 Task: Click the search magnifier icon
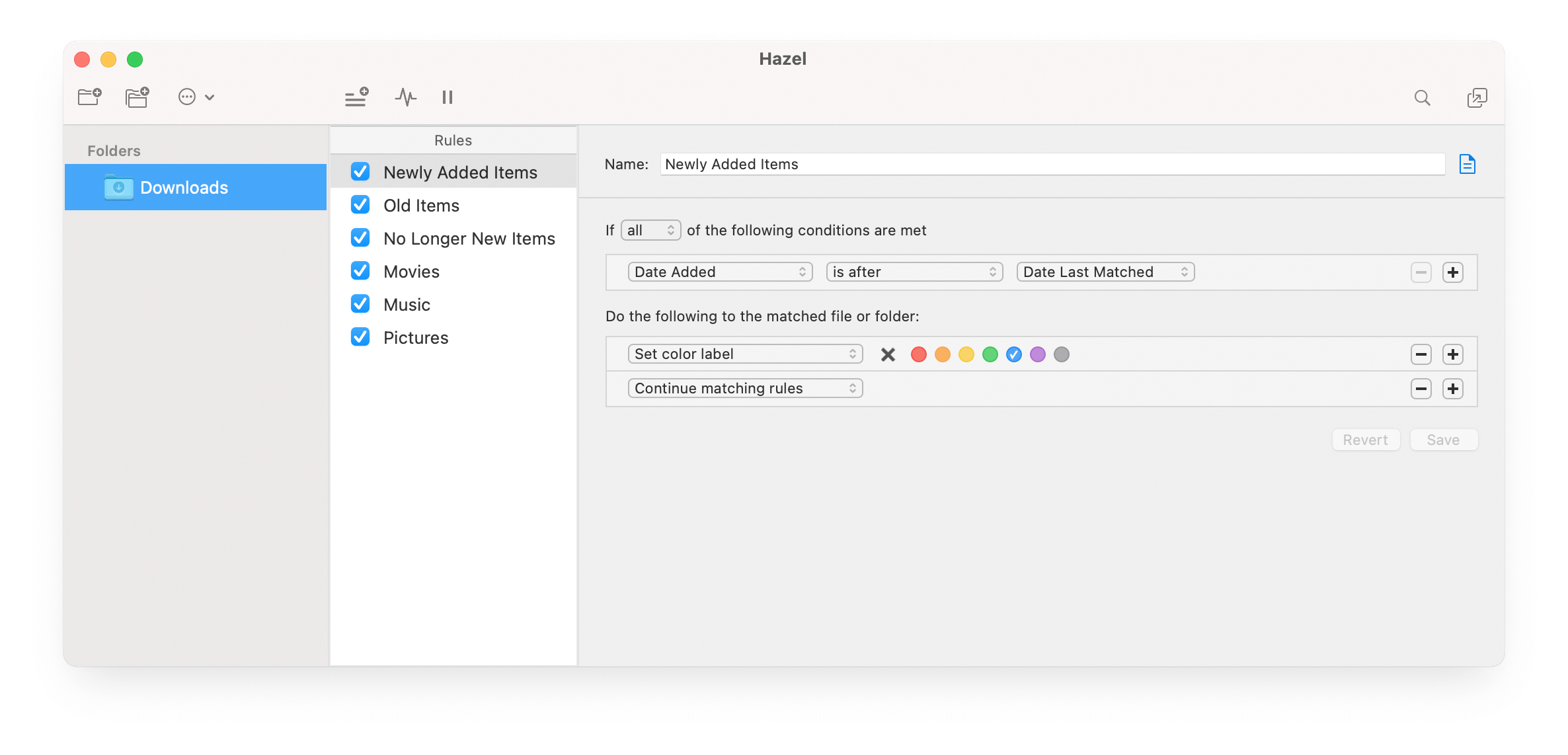coord(1422,98)
